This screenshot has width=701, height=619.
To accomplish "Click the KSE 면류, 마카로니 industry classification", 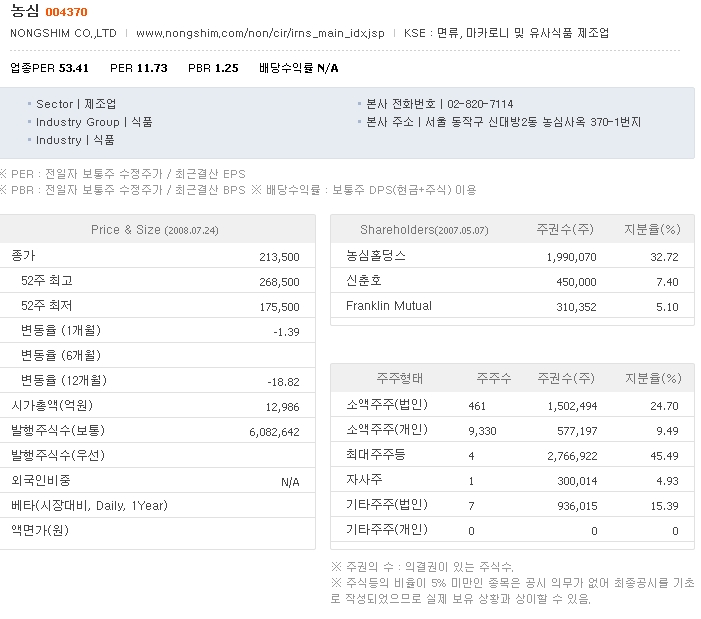I will tap(506, 33).
